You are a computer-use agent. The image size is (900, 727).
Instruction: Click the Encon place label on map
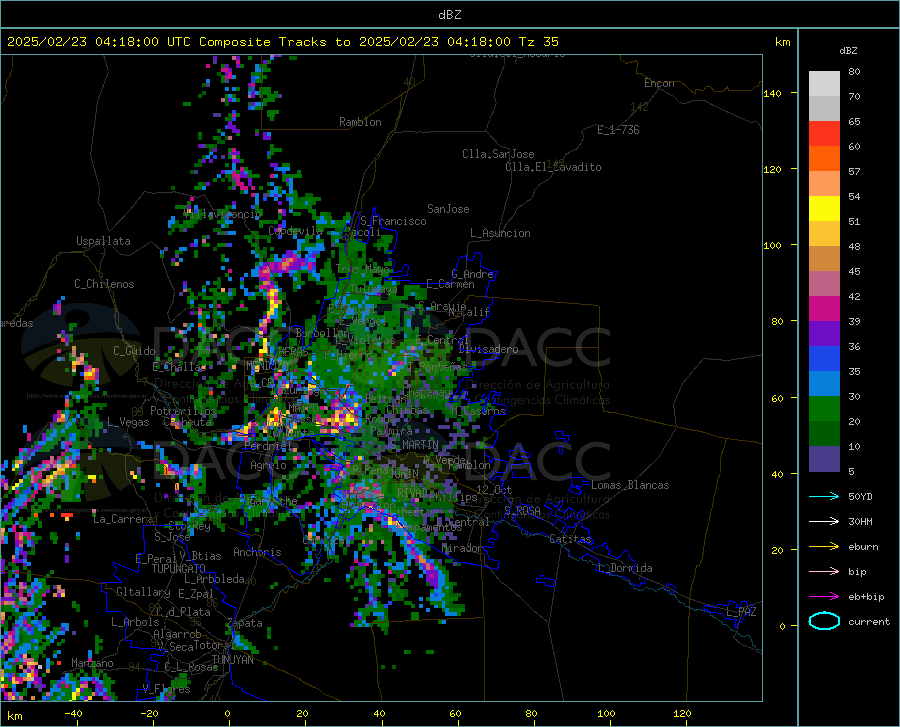pos(659,83)
